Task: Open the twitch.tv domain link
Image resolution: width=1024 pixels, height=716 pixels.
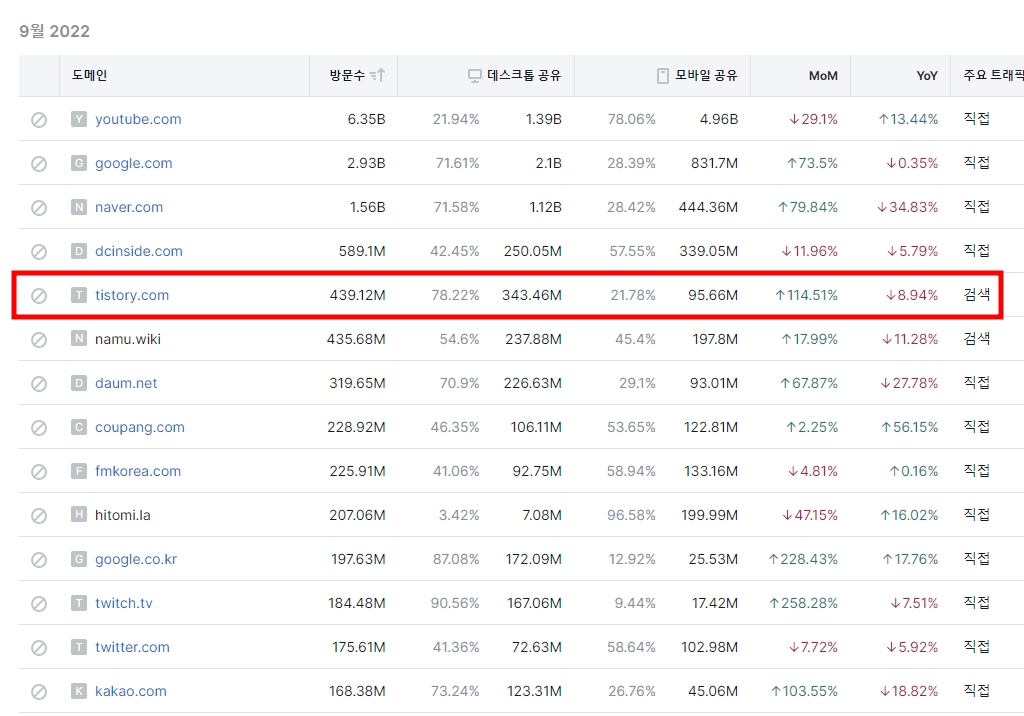Action: point(123,603)
